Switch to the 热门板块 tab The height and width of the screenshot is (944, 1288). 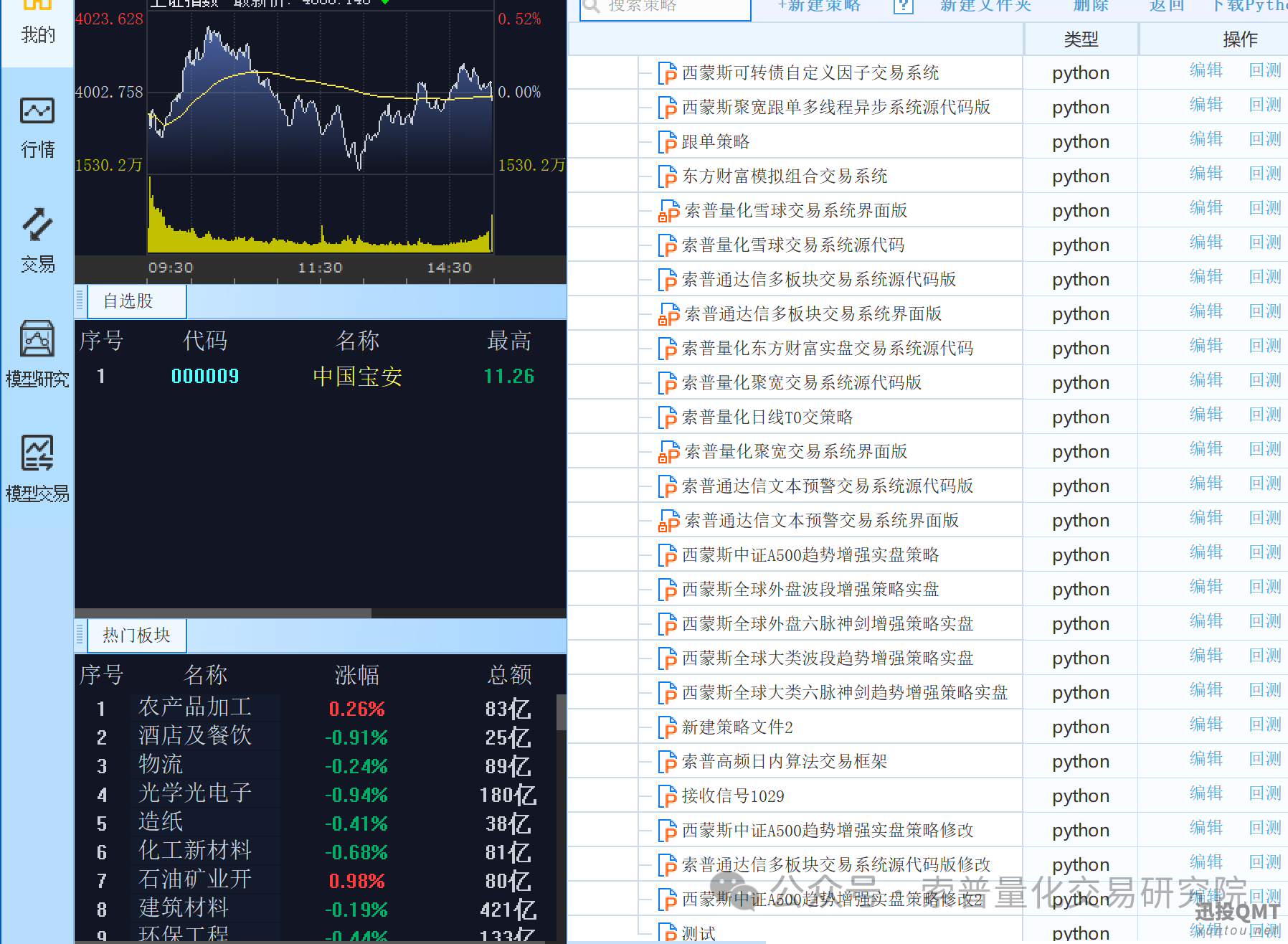click(x=136, y=636)
